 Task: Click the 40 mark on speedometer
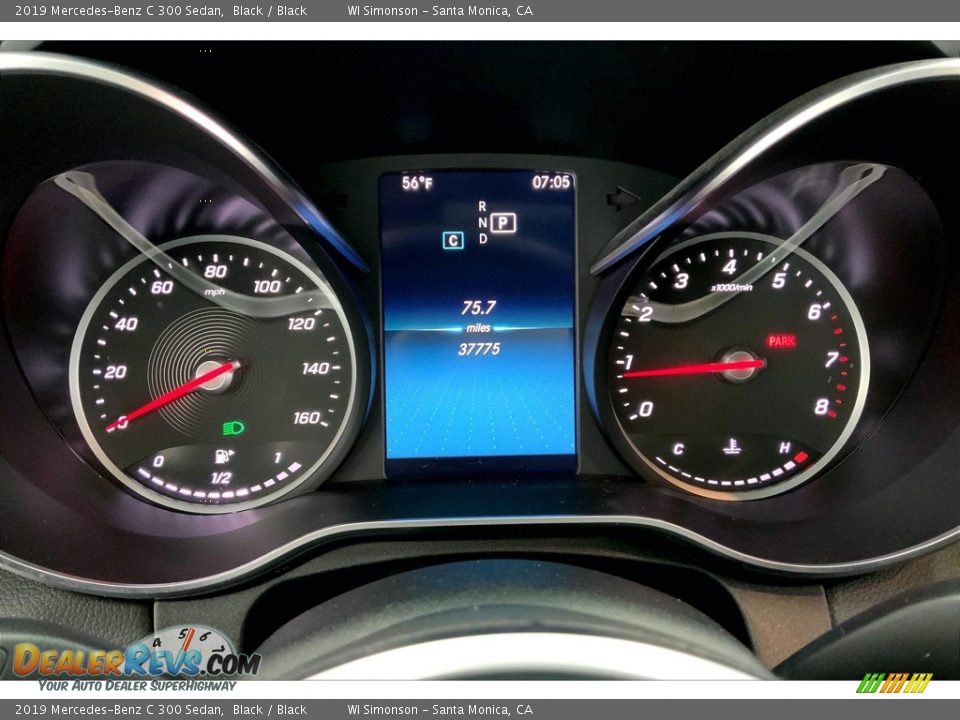click(126, 324)
